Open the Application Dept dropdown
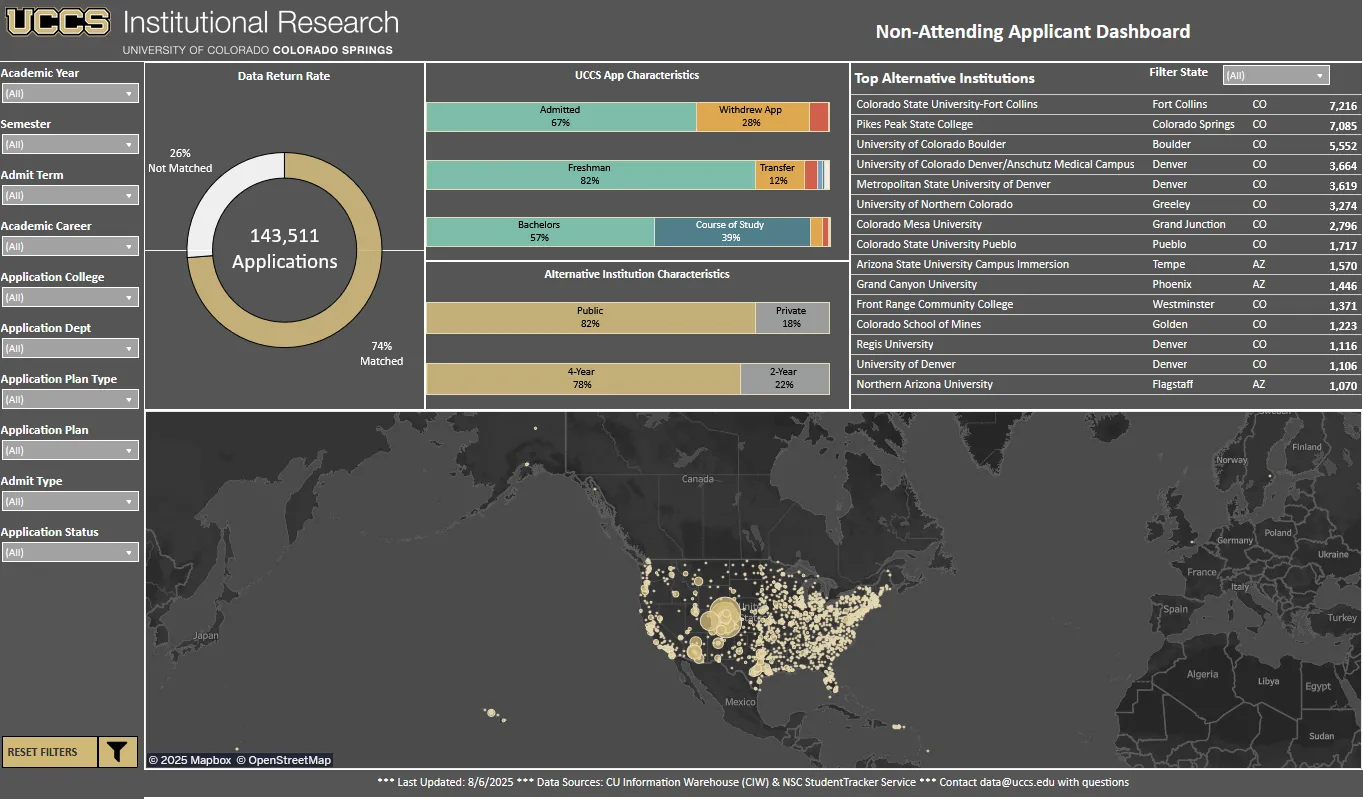 [x=70, y=348]
